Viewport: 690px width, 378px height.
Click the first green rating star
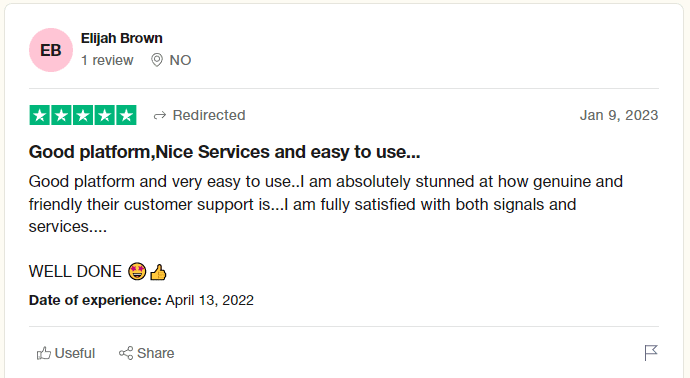click(x=40, y=115)
